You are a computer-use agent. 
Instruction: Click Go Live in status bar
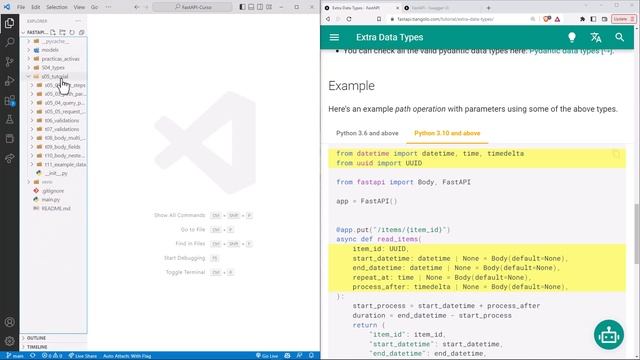point(267,356)
